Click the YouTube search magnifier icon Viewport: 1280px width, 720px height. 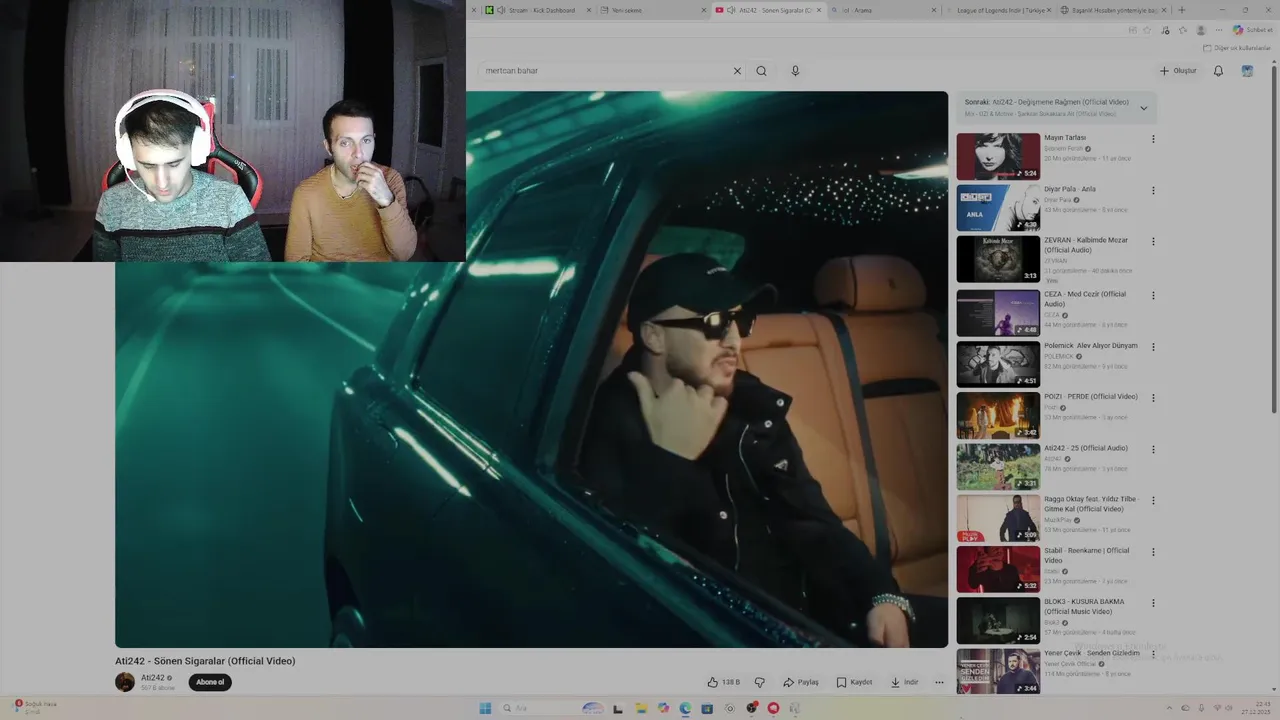[x=761, y=71]
